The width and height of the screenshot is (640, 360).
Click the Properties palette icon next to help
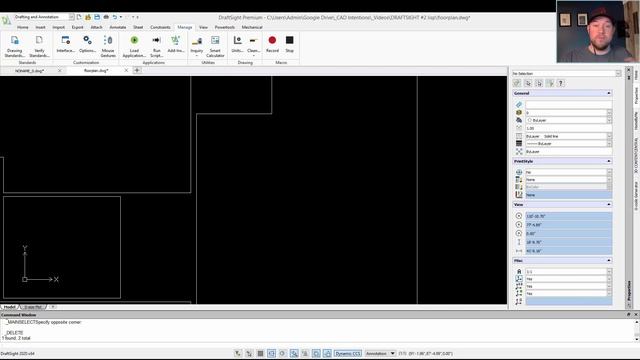(x=550, y=83)
